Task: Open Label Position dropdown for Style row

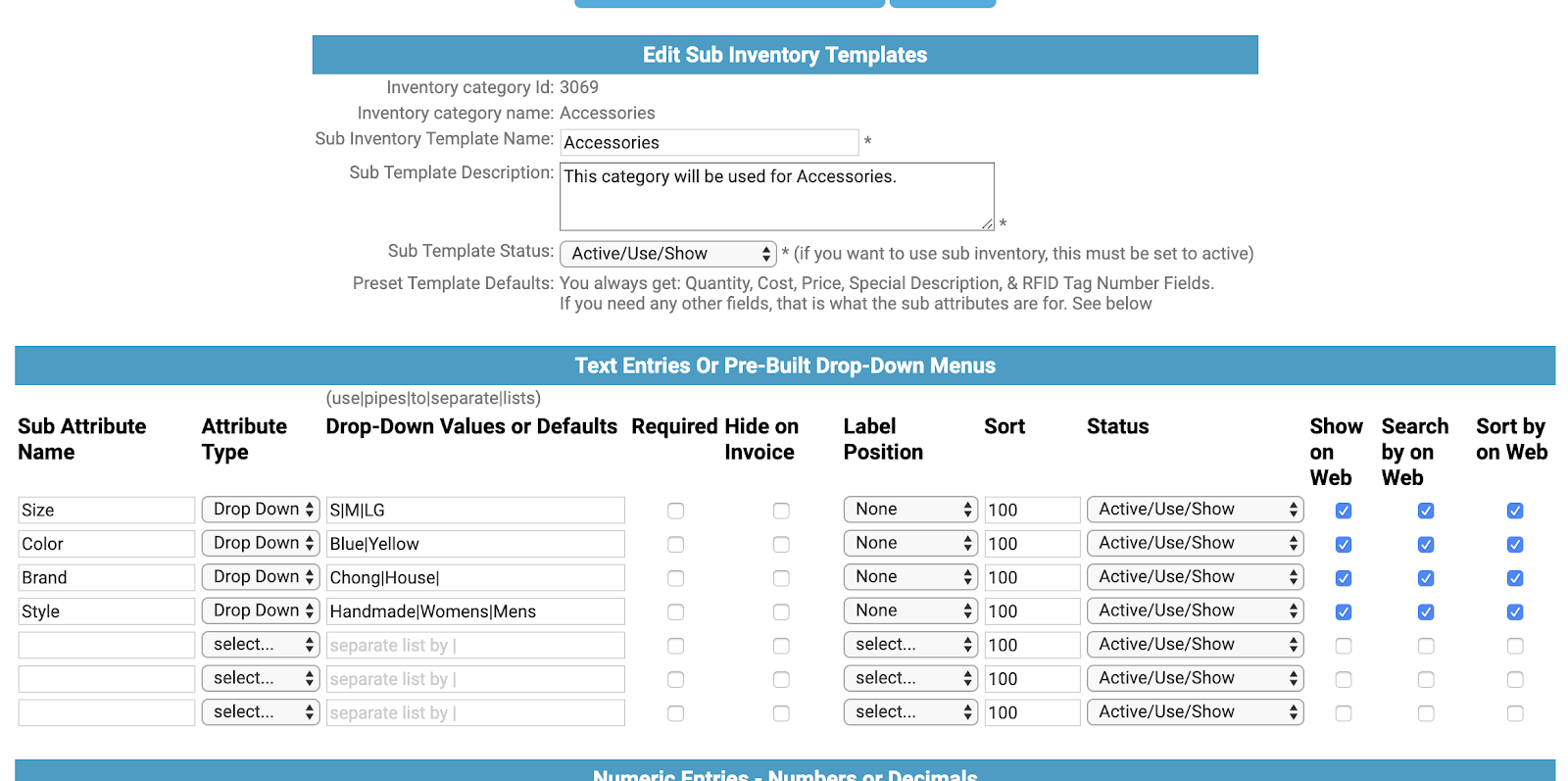Action: point(910,610)
